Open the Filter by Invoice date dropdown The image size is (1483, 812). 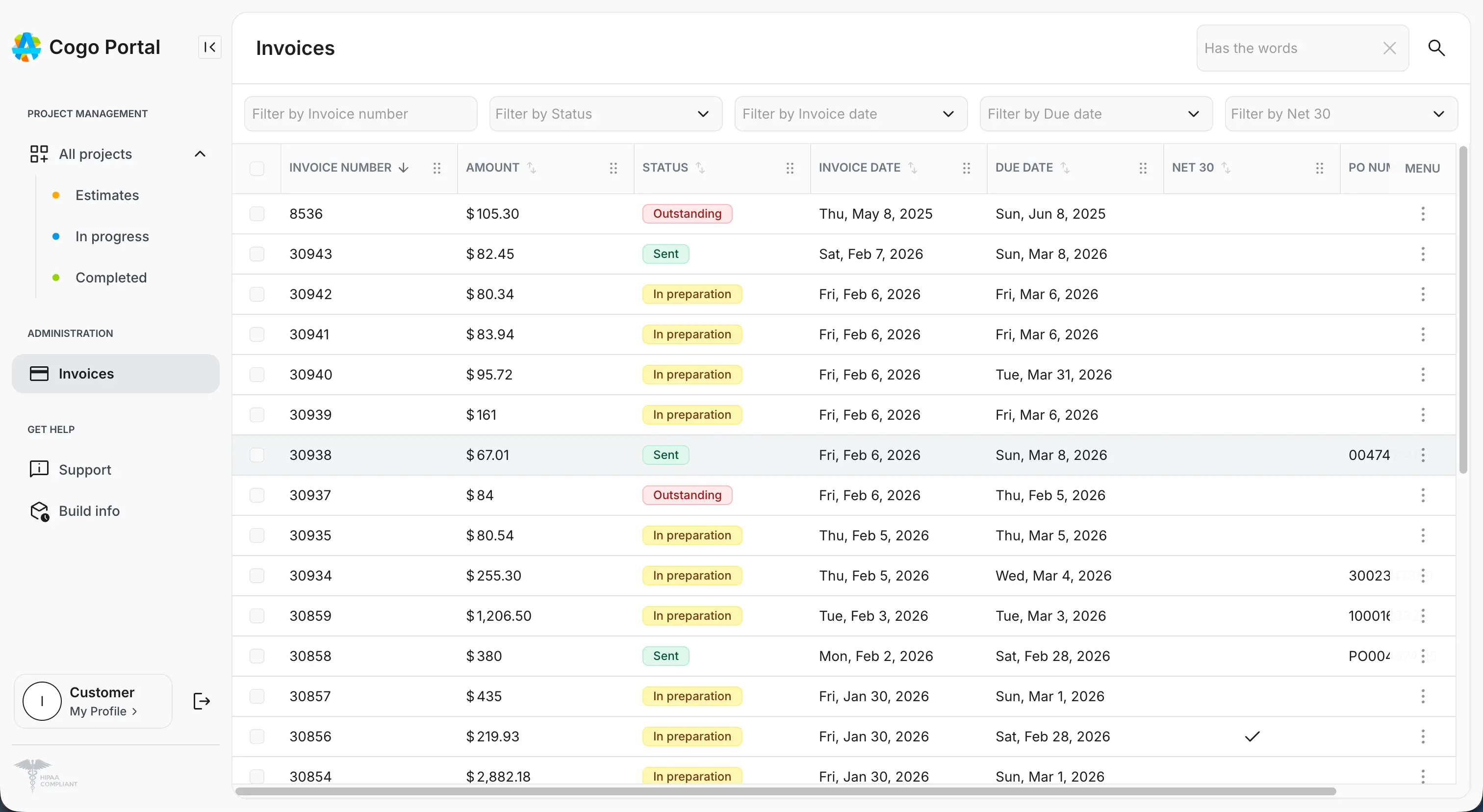click(851, 114)
